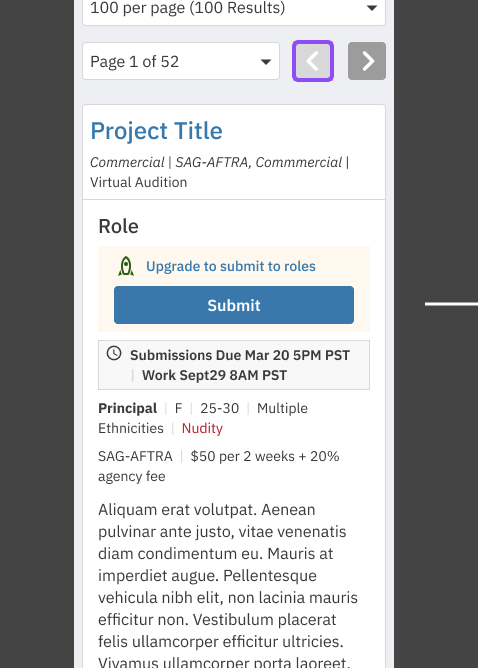Click the blue Submit button
The image size is (478, 668).
(234, 305)
